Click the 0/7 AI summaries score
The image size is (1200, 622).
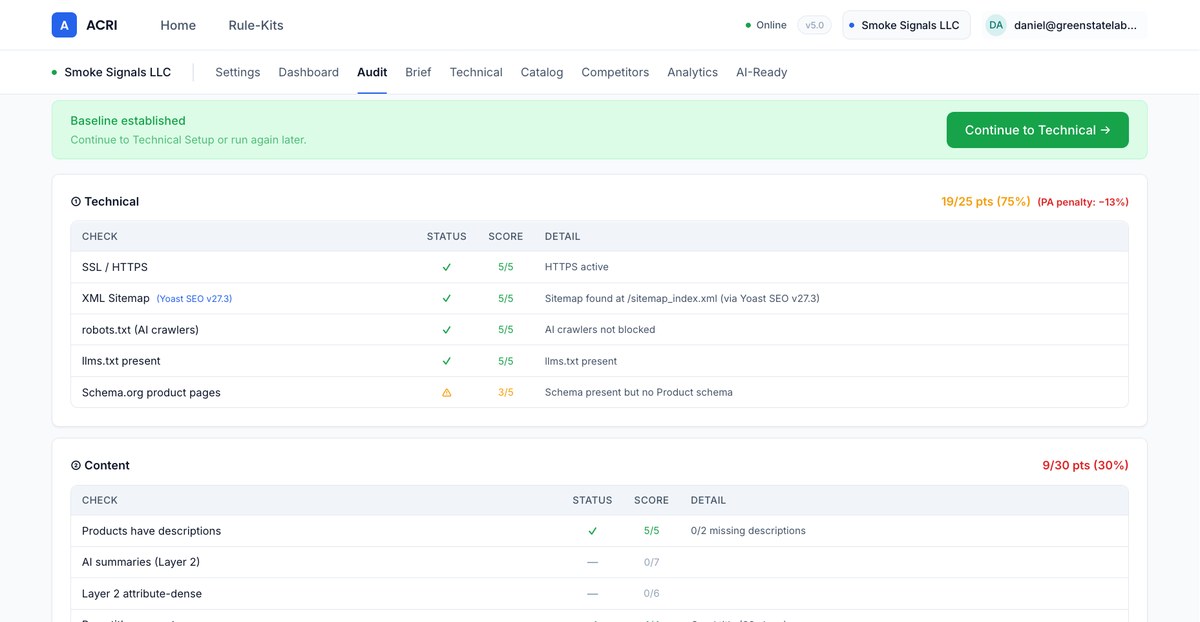(x=652, y=562)
